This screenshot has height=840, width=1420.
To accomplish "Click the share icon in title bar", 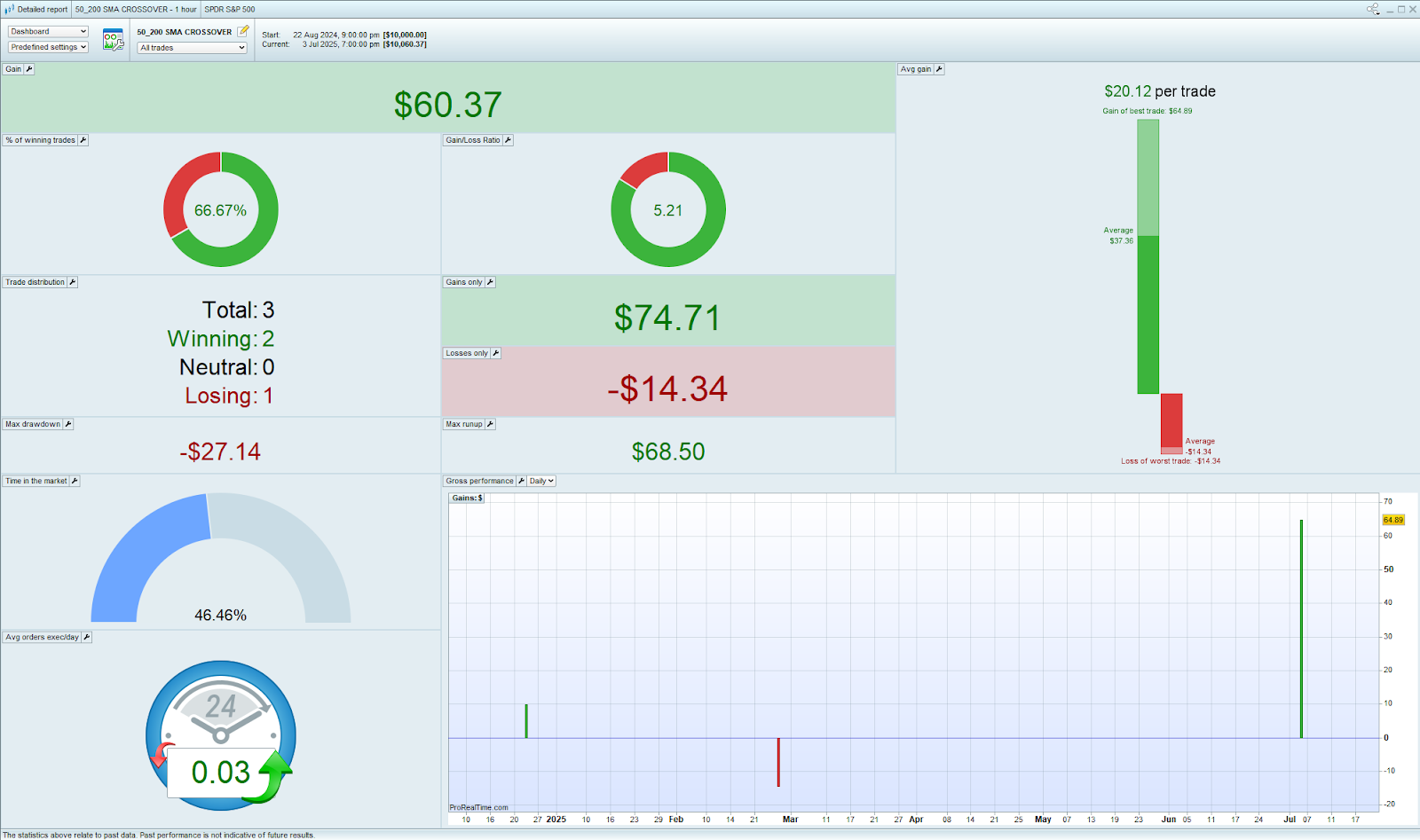I will click(1373, 9).
